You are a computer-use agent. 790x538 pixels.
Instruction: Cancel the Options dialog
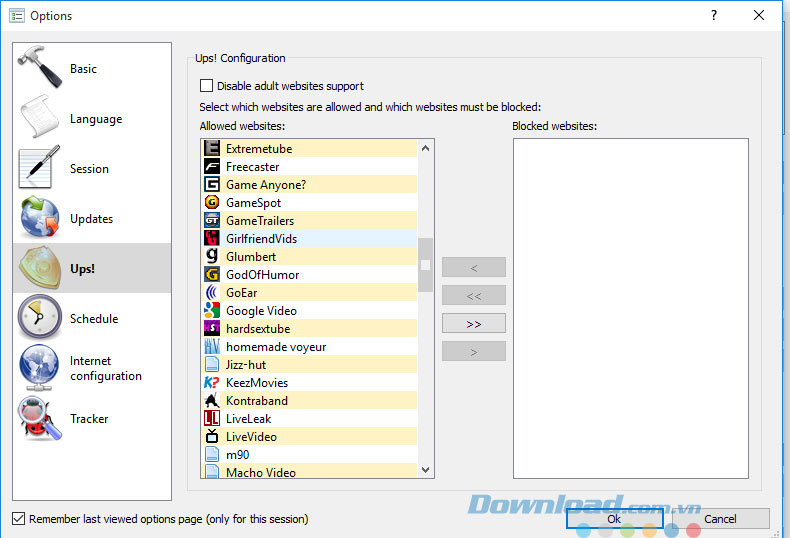point(720,519)
